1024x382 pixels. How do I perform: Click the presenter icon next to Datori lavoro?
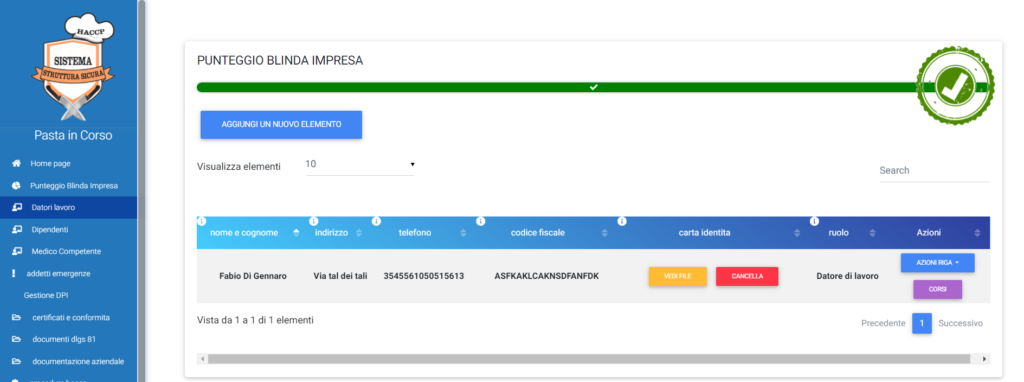[18, 208]
